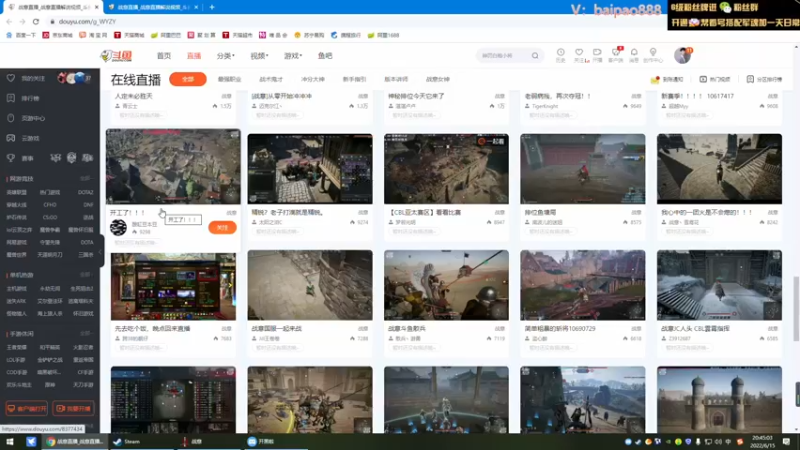Open the client download icon with badge

pyautogui.click(x=616, y=55)
